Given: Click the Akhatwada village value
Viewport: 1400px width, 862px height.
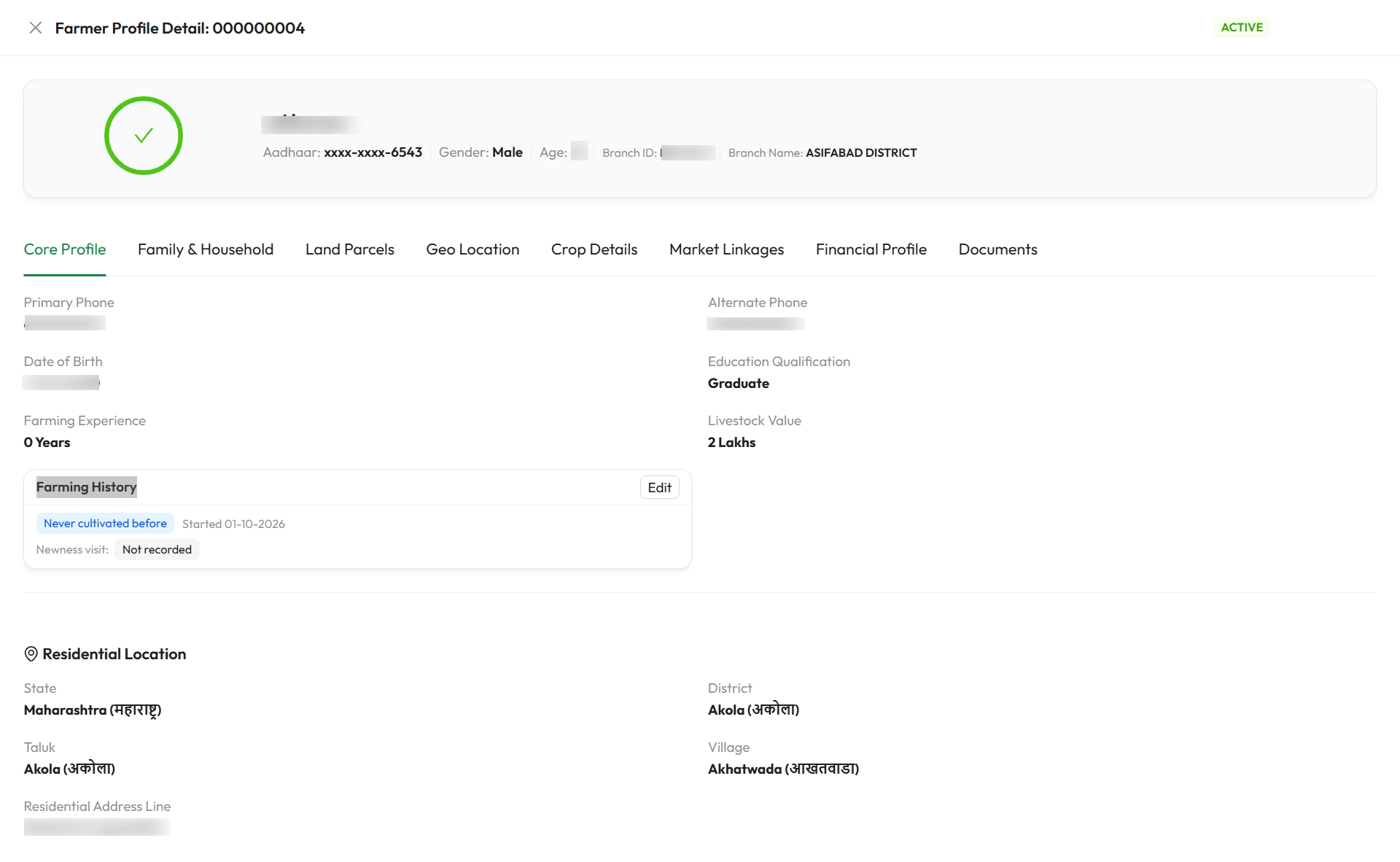Looking at the screenshot, I should pyautogui.click(x=783, y=769).
